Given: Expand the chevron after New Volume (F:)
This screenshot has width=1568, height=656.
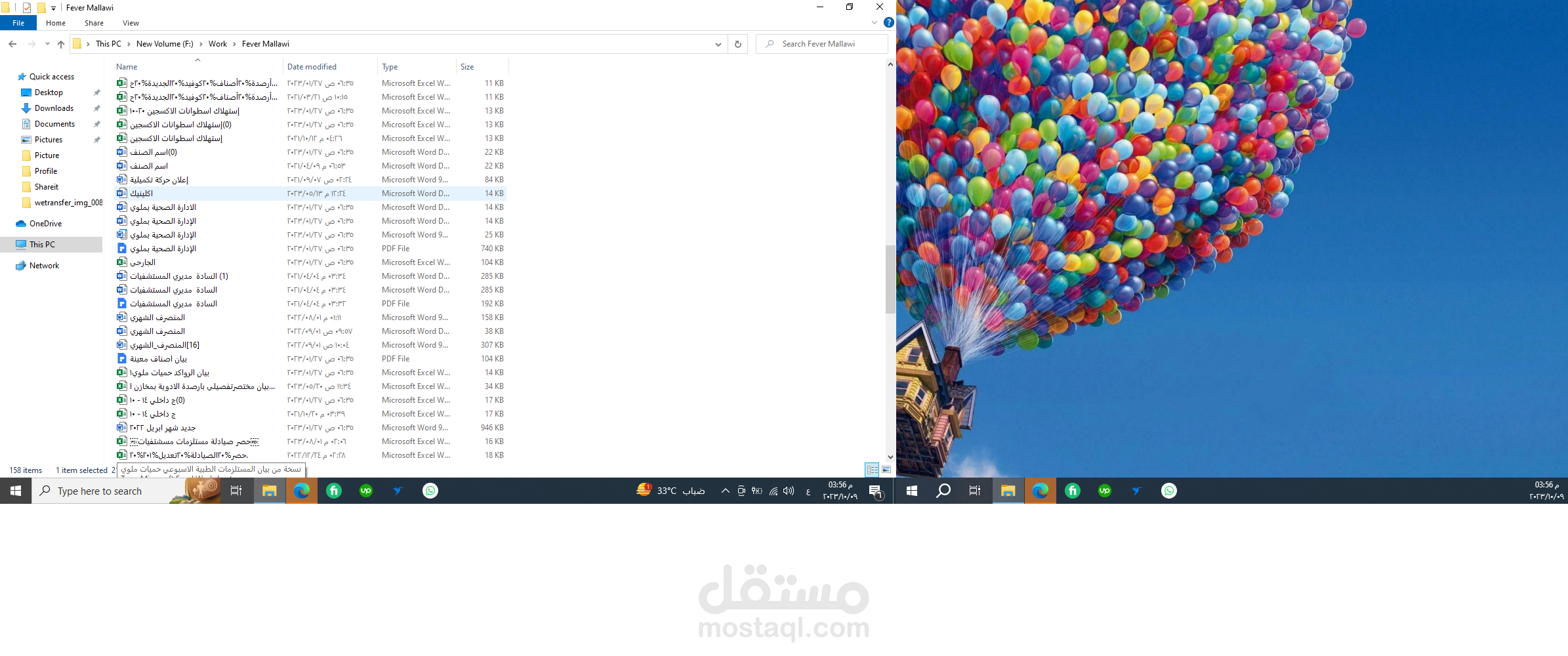Looking at the screenshot, I should pyautogui.click(x=201, y=44).
